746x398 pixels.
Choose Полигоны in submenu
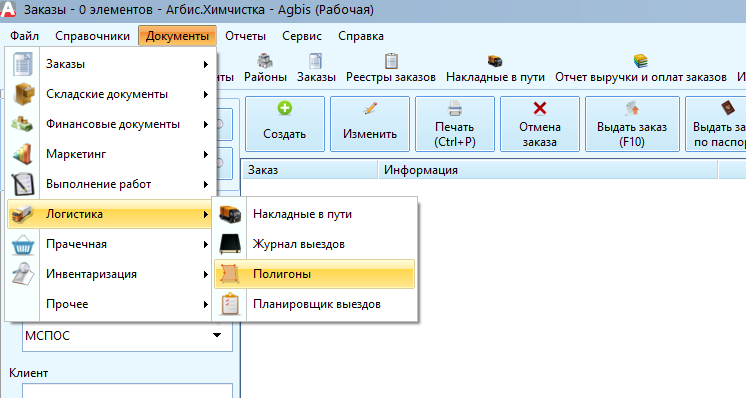click(x=315, y=274)
